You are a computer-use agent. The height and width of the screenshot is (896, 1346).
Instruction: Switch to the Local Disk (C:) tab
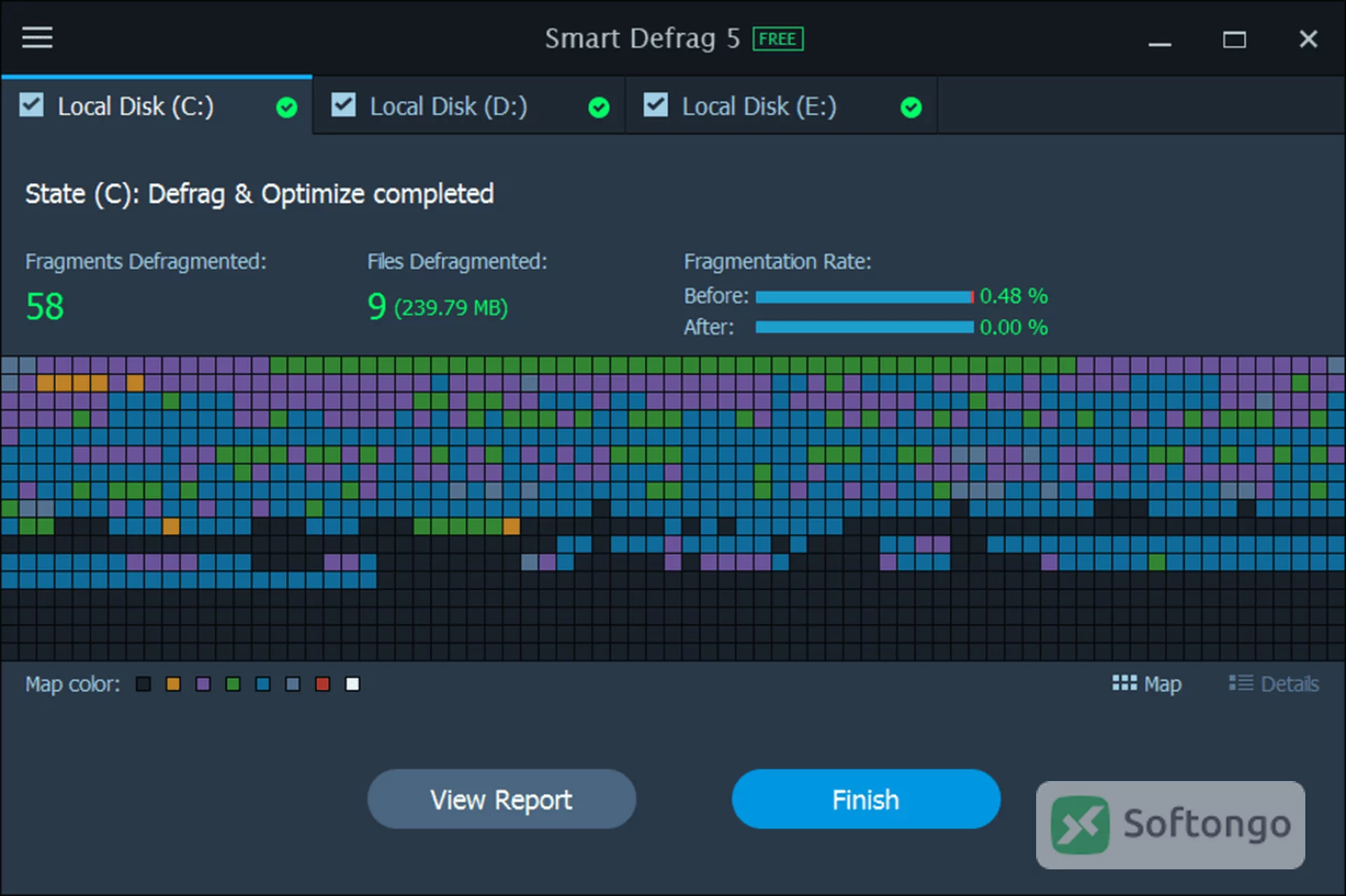click(156, 106)
